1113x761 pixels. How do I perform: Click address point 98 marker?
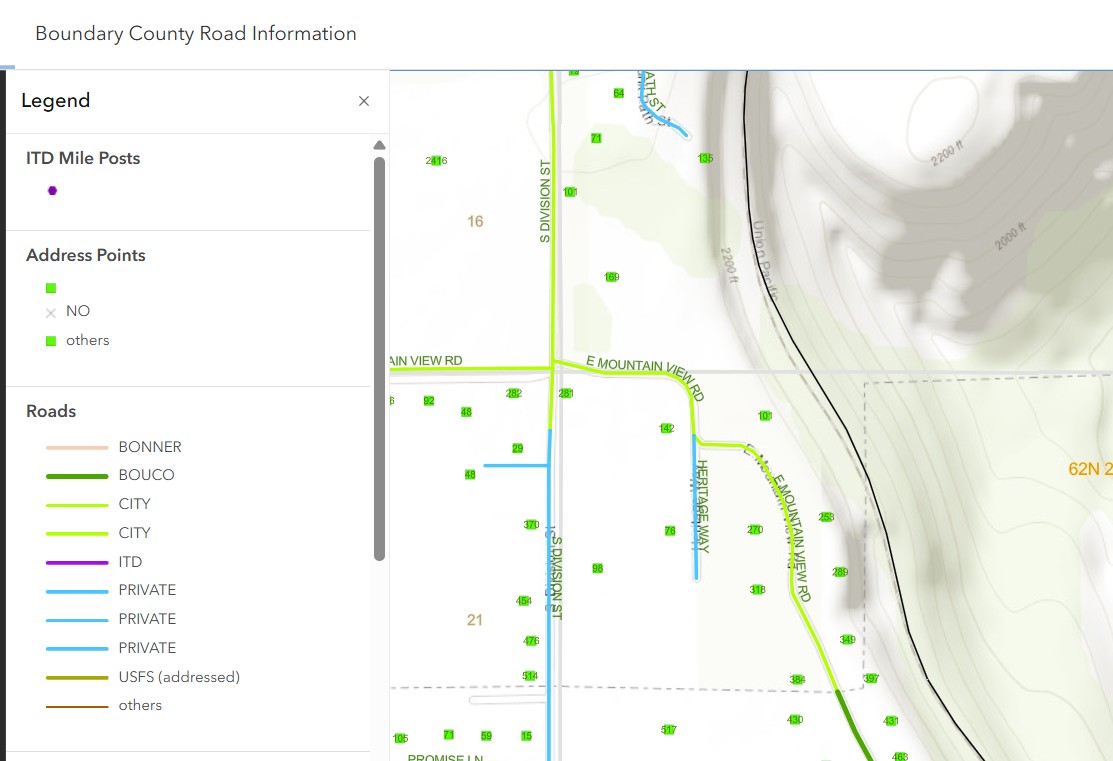(597, 568)
